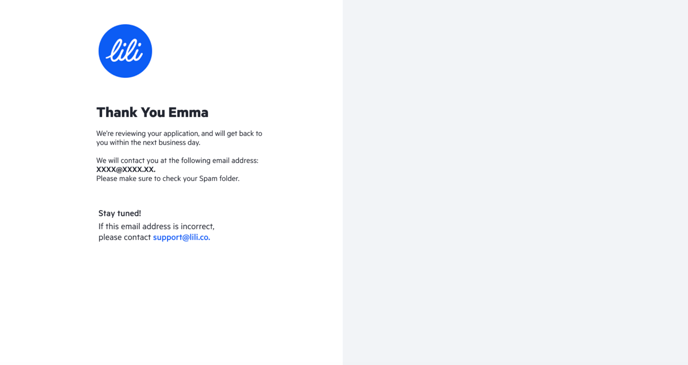Click the "We're reviewing your application" line
Screen dimensions: 688x365
(179, 133)
